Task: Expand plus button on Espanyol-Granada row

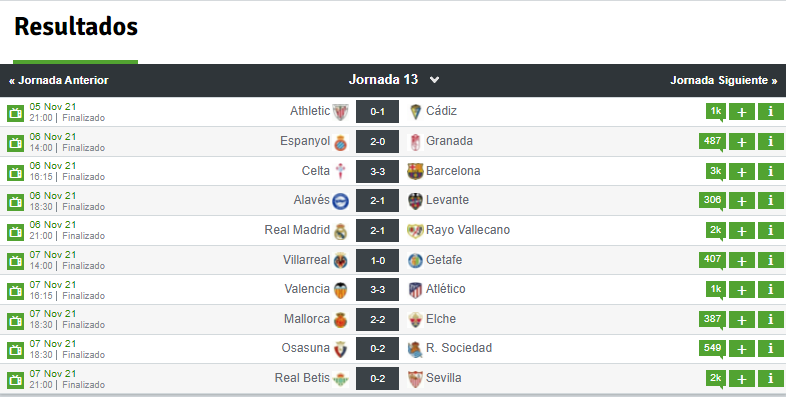Action: [x=742, y=142]
